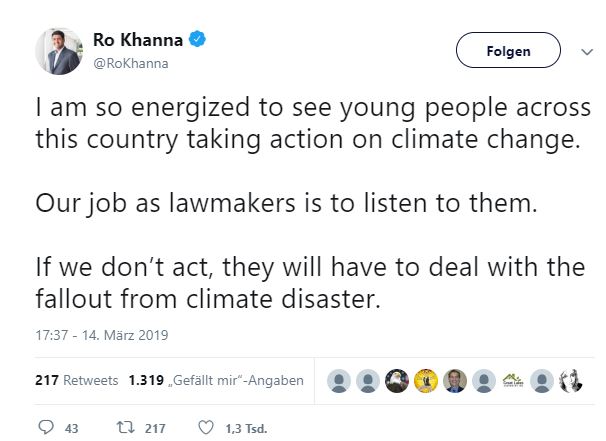
Task: Click the reply speech bubble icon
Action: [46, 428]
